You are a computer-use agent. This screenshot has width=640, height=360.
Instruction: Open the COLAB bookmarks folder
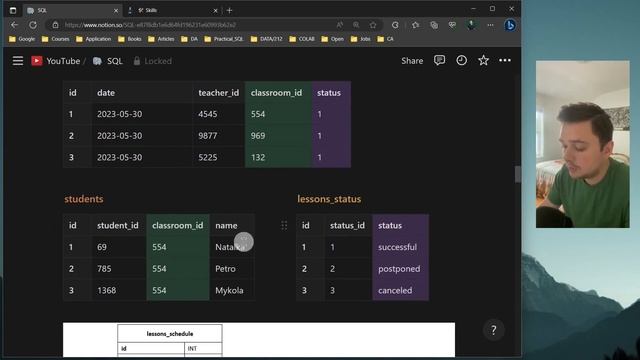[x=302, y=39]
